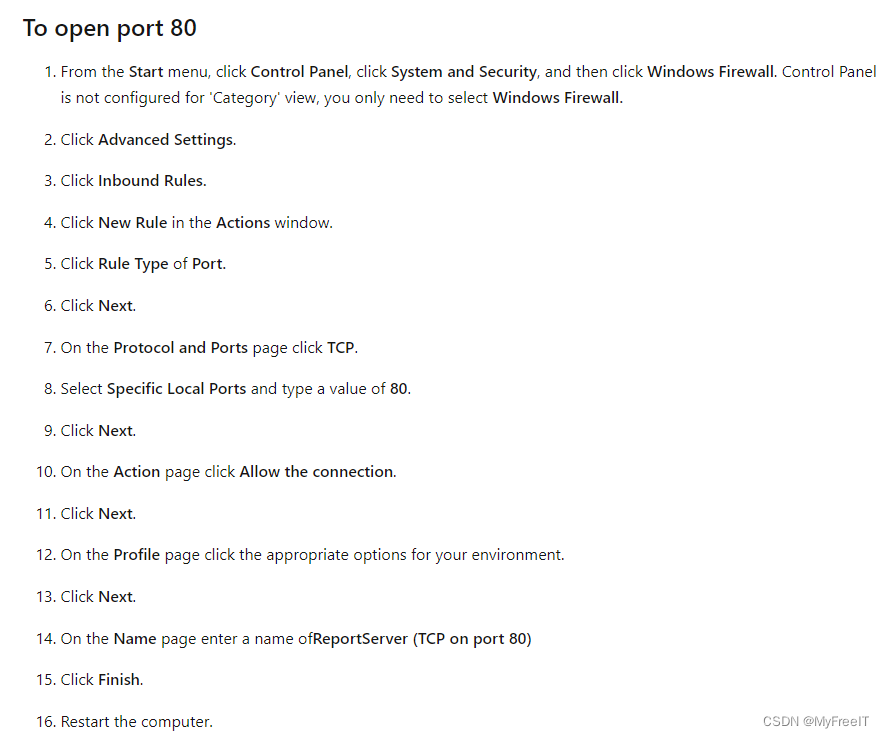This screenshot has width=884, height=738.
Task: Click the bold 'TCP' in step 7
Action: (x=341, y=347)
